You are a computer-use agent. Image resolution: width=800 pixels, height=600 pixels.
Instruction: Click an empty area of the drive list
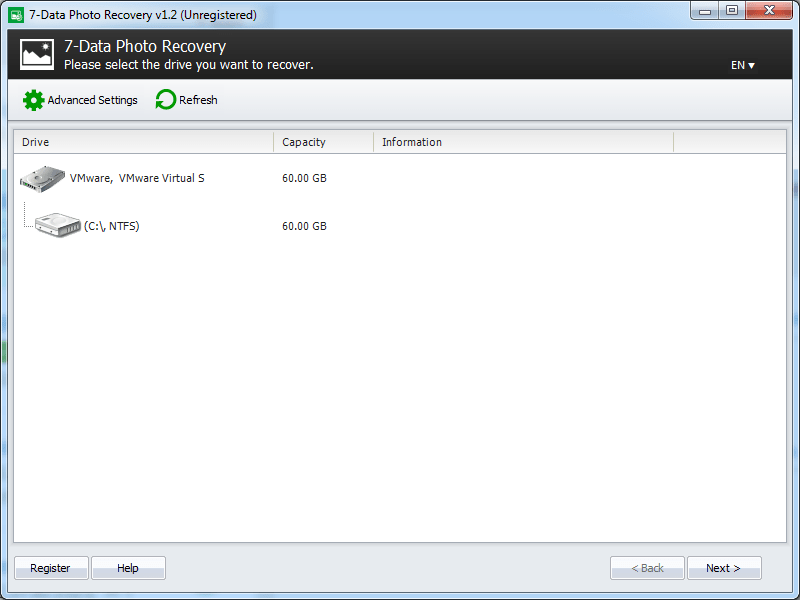pos(400,400)
